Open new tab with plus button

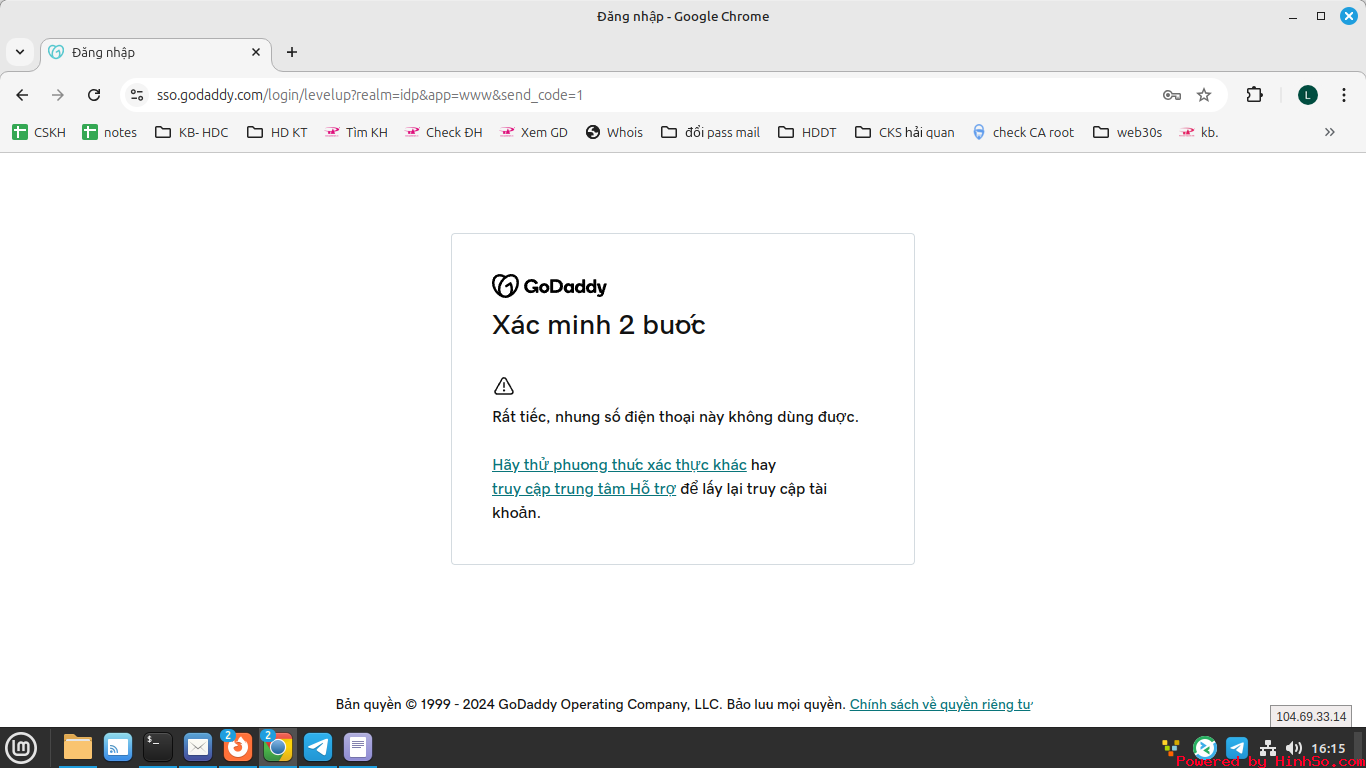pos(292,52)
